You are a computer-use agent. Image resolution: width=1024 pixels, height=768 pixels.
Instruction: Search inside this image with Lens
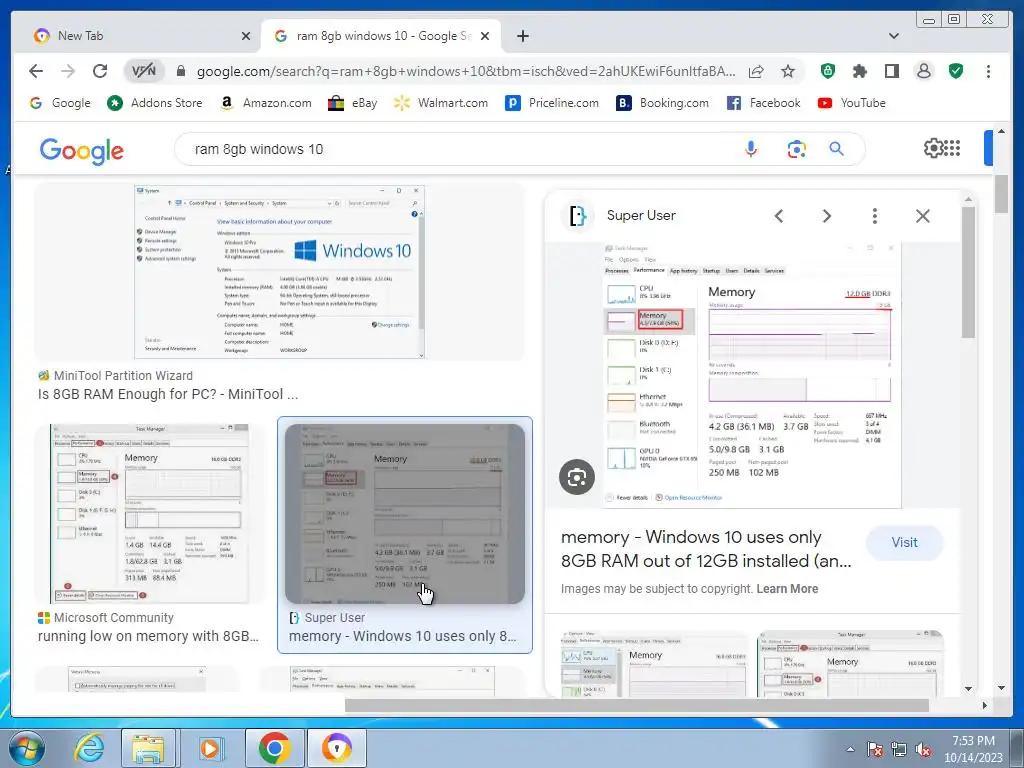pyautogui.click(x=577, y=477)
